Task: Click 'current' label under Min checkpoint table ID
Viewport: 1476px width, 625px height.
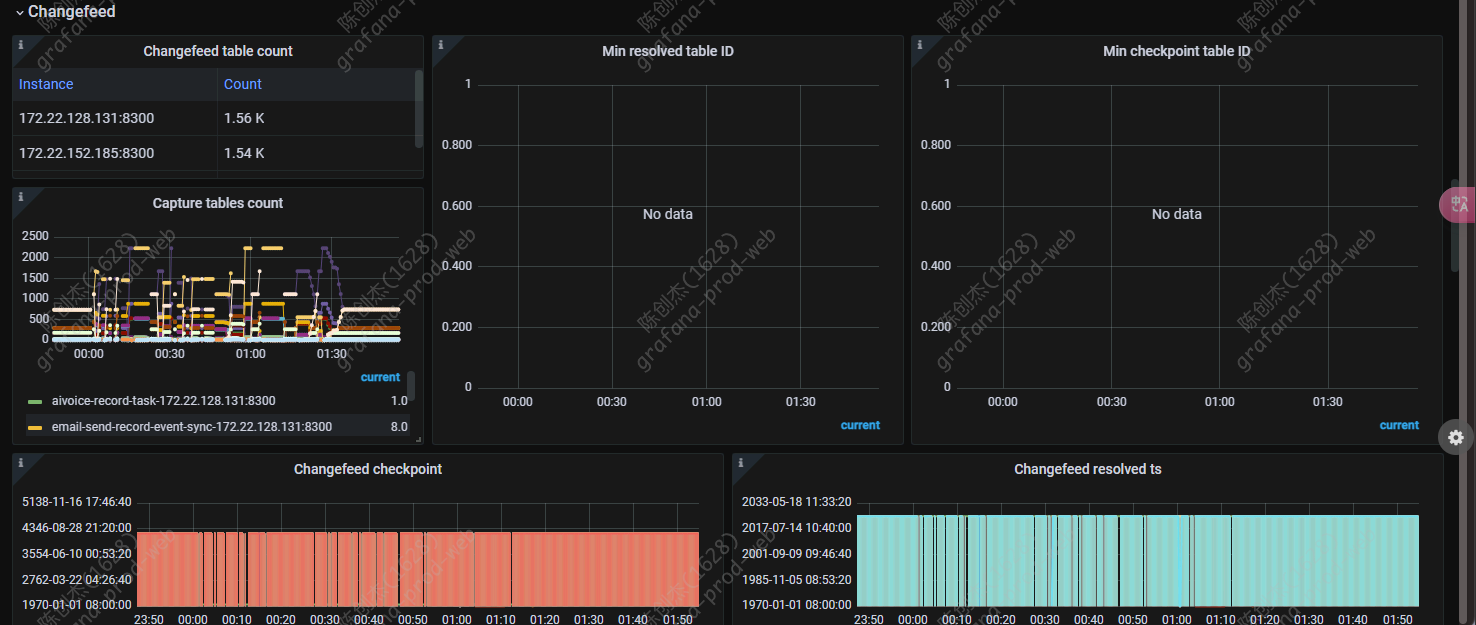Action: pos(1398,425)
